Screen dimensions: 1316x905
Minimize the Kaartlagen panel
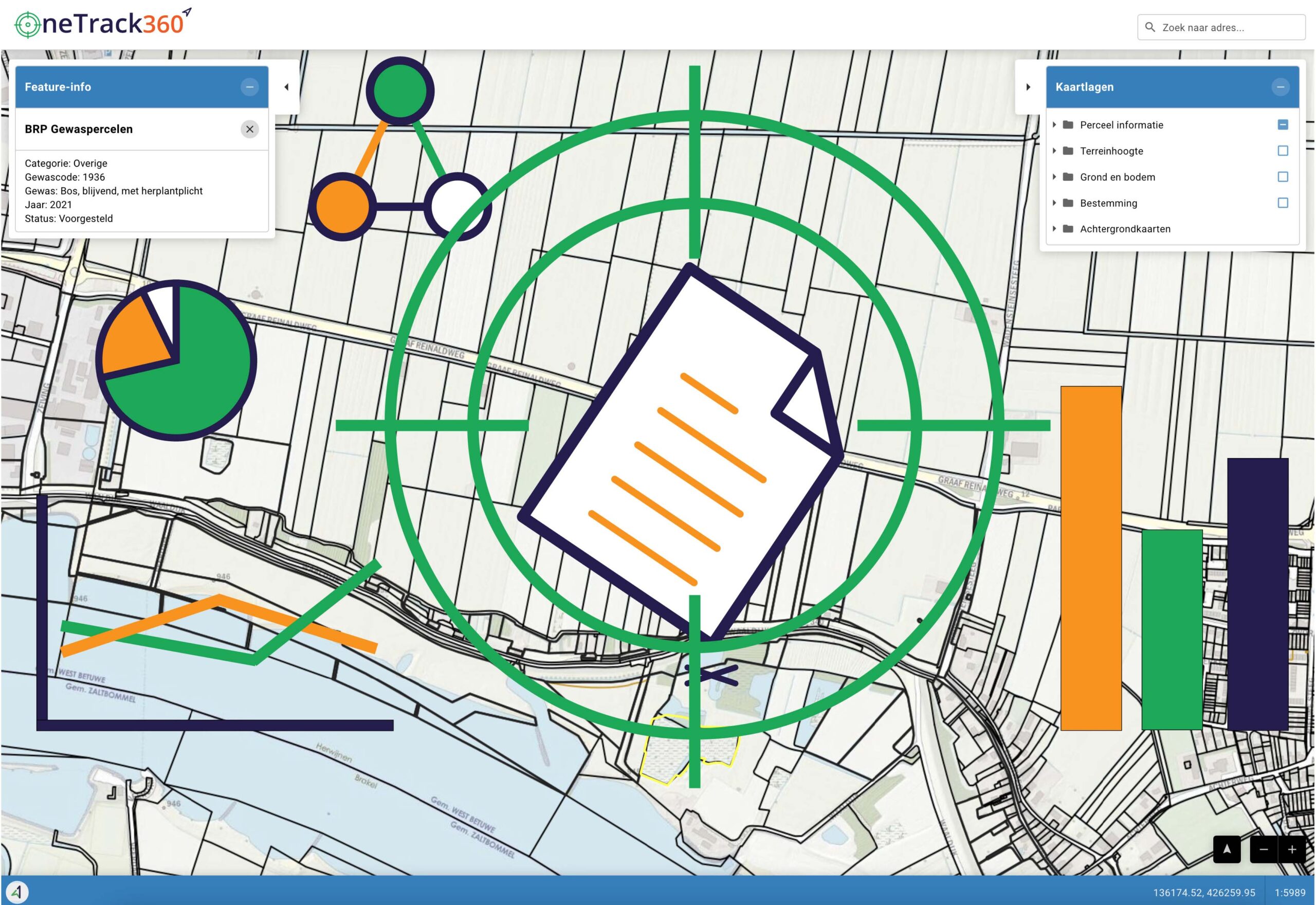[1280, 87]
